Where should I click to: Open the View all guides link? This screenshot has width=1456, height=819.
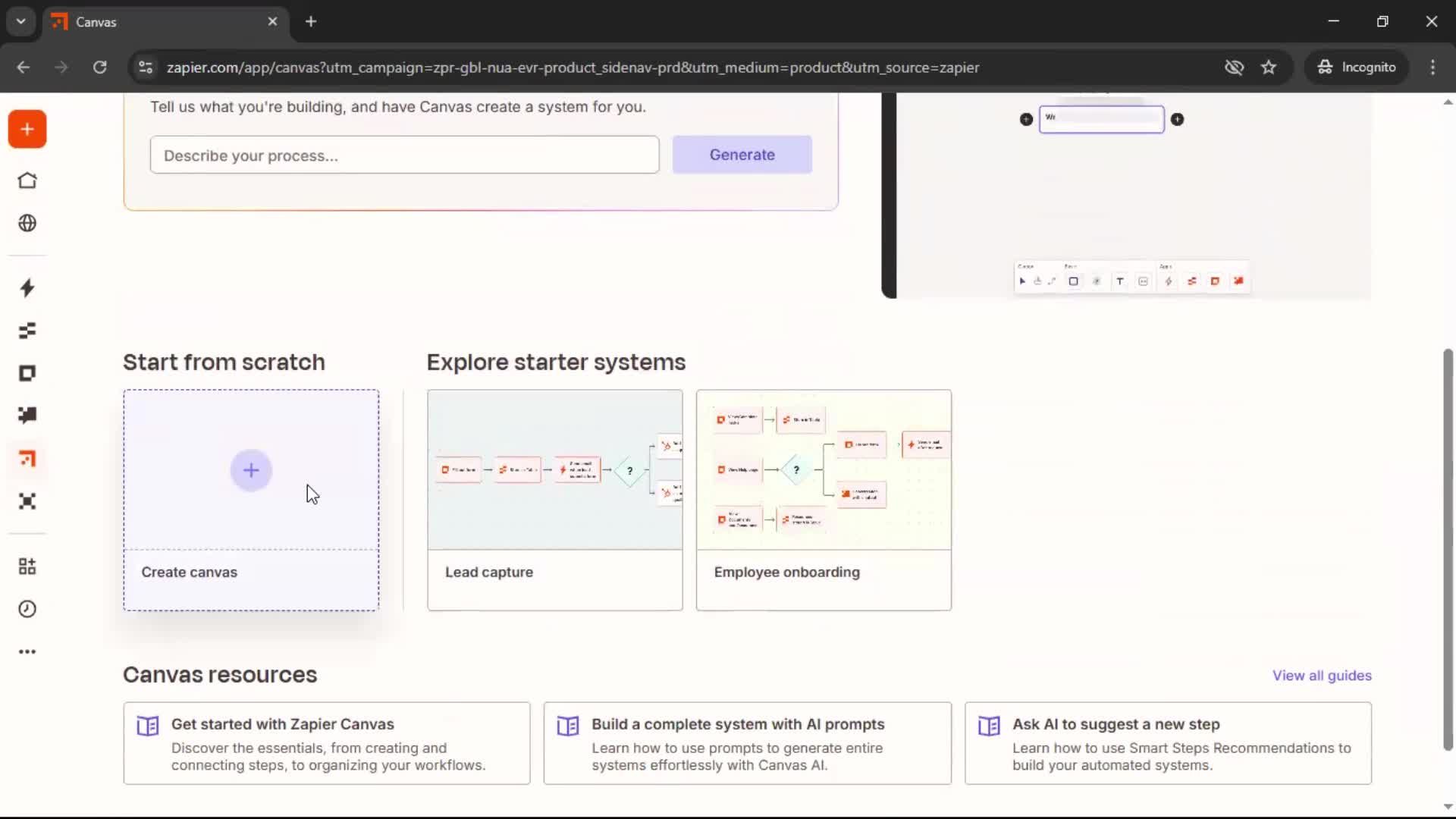pyautogui.click(x=1322, y=676)
